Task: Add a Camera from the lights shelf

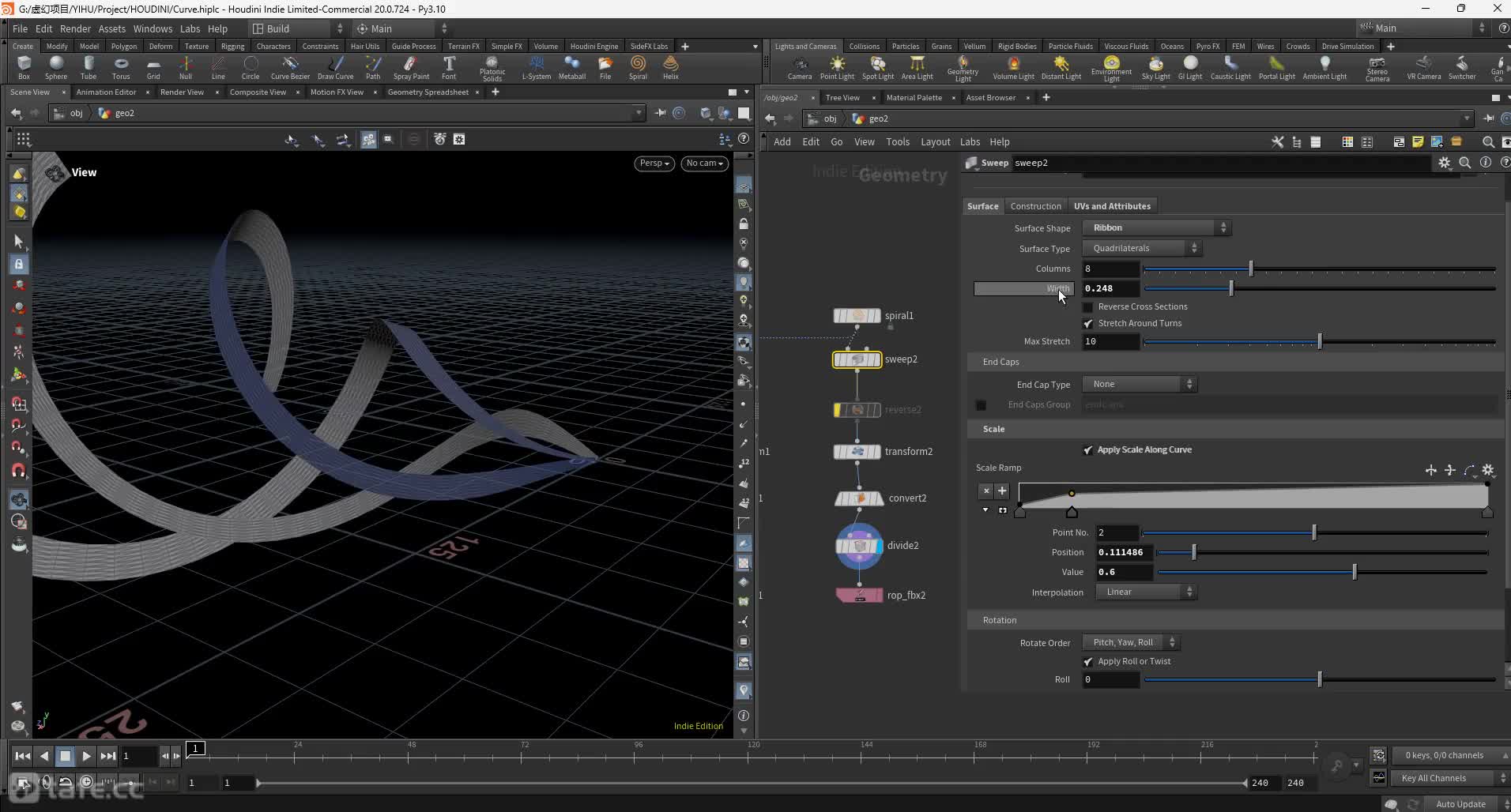Action: coord(800,68)
